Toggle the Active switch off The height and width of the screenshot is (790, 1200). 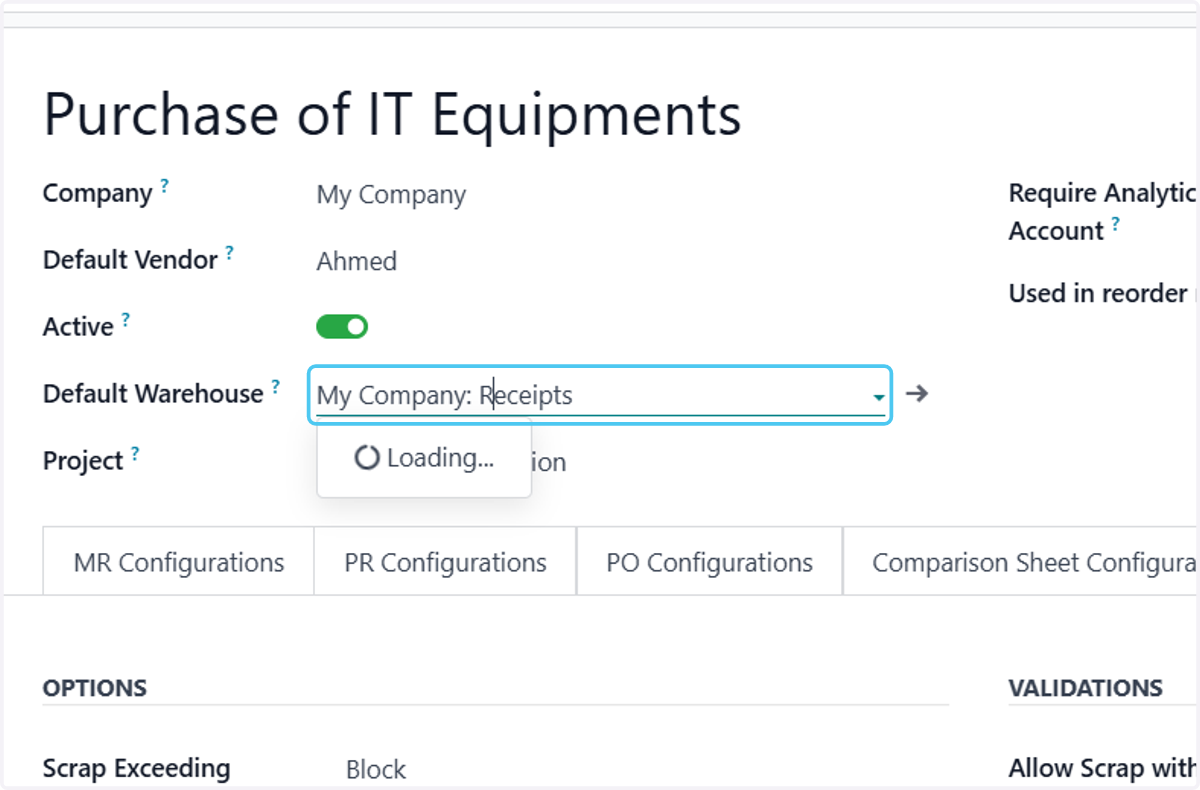click(342, 327)
